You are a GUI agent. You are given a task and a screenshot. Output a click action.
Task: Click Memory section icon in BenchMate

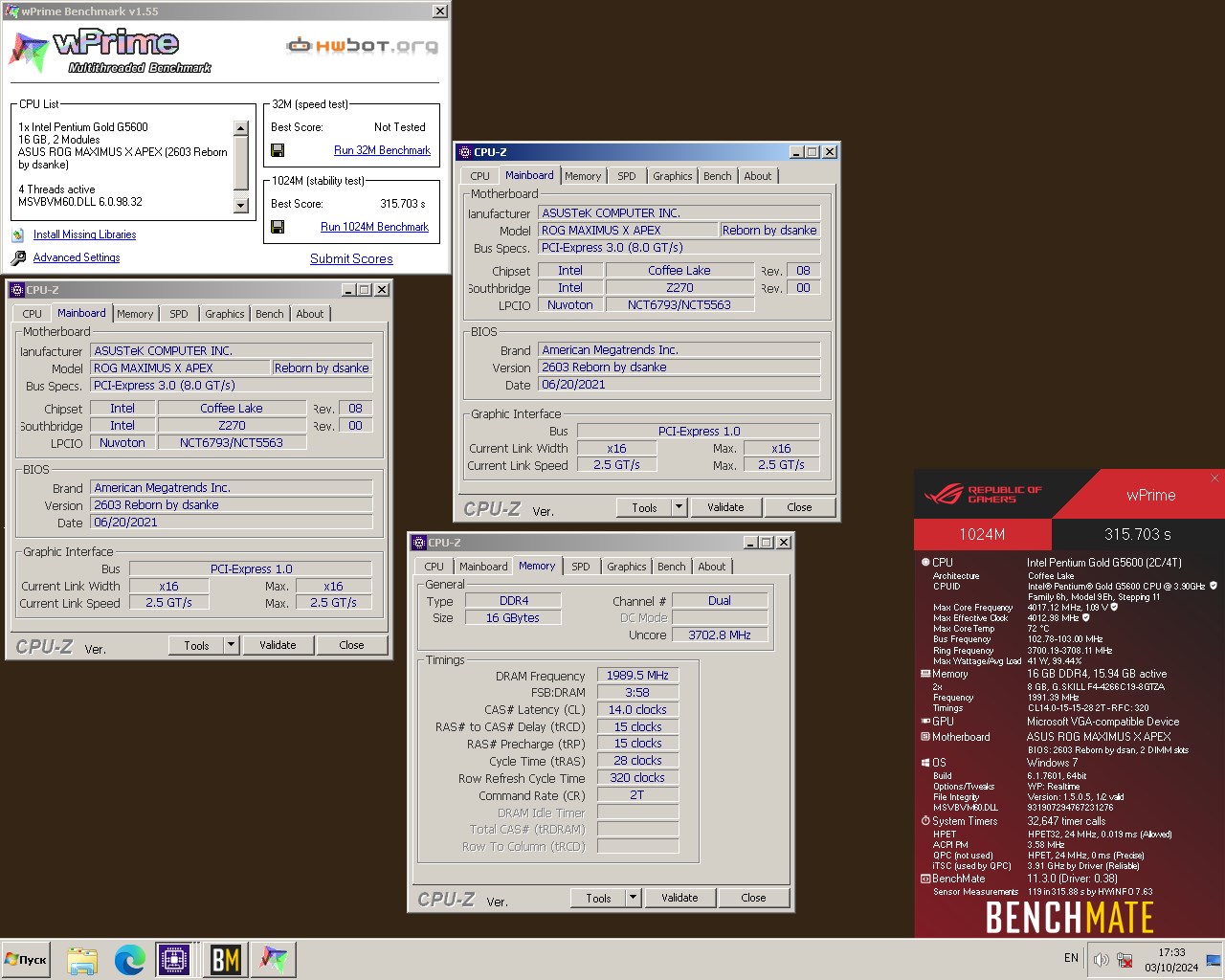[x=925, y=674]
